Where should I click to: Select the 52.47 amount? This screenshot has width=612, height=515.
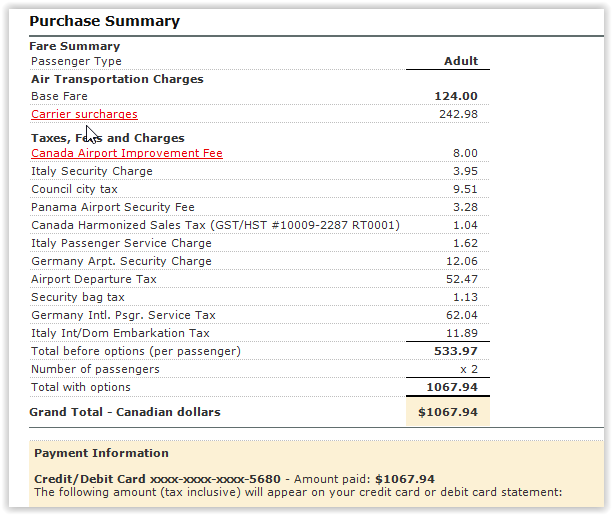tap(462, 279)
